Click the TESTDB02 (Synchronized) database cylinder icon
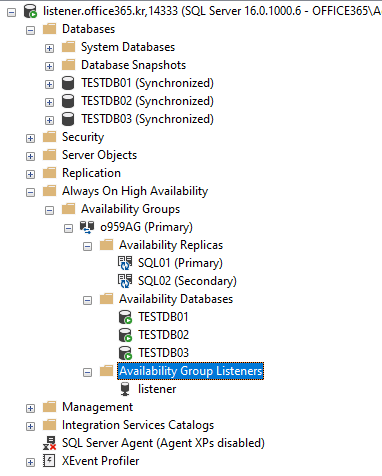The height and width of the screenshot is (476, 382). click(68, 101)
